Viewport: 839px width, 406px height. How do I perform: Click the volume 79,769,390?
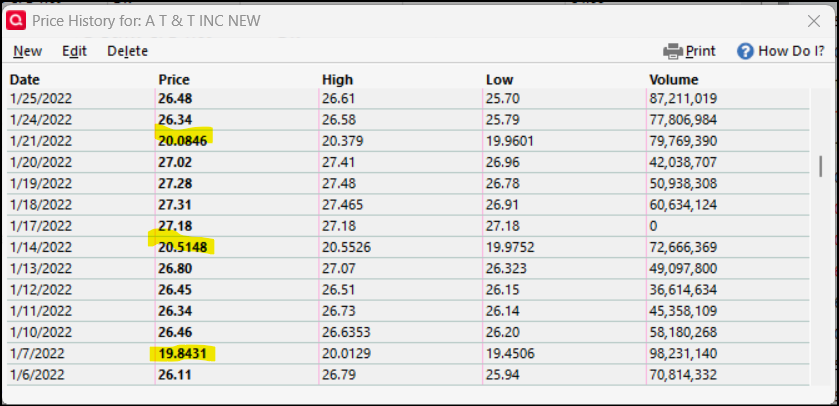[x=683, y=141]
